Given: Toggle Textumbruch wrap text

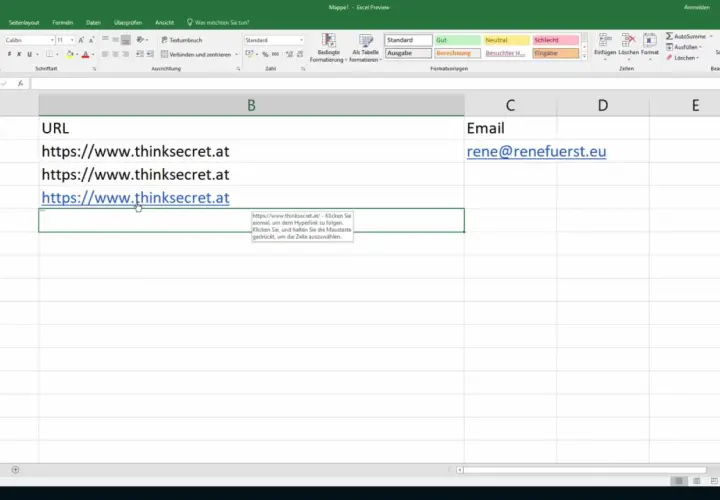Looking at the screenshot, I should coord(181,40).
